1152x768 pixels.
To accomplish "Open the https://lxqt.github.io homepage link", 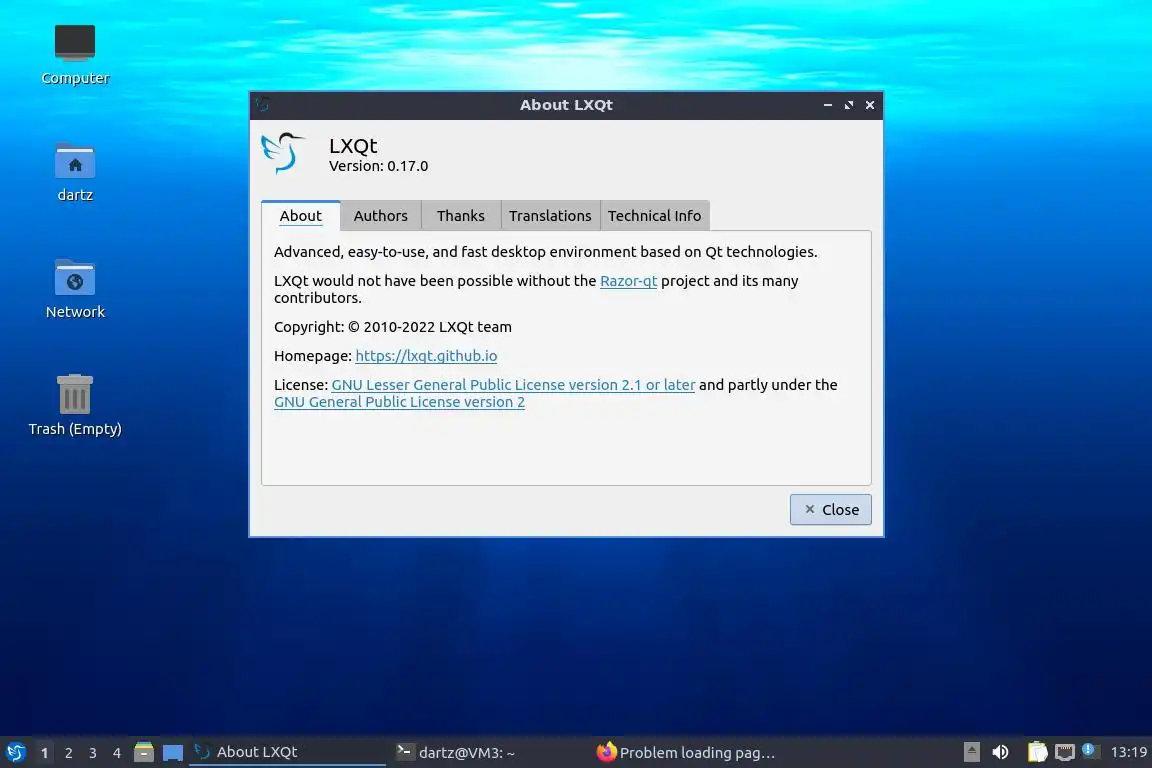I will (426, 356).
